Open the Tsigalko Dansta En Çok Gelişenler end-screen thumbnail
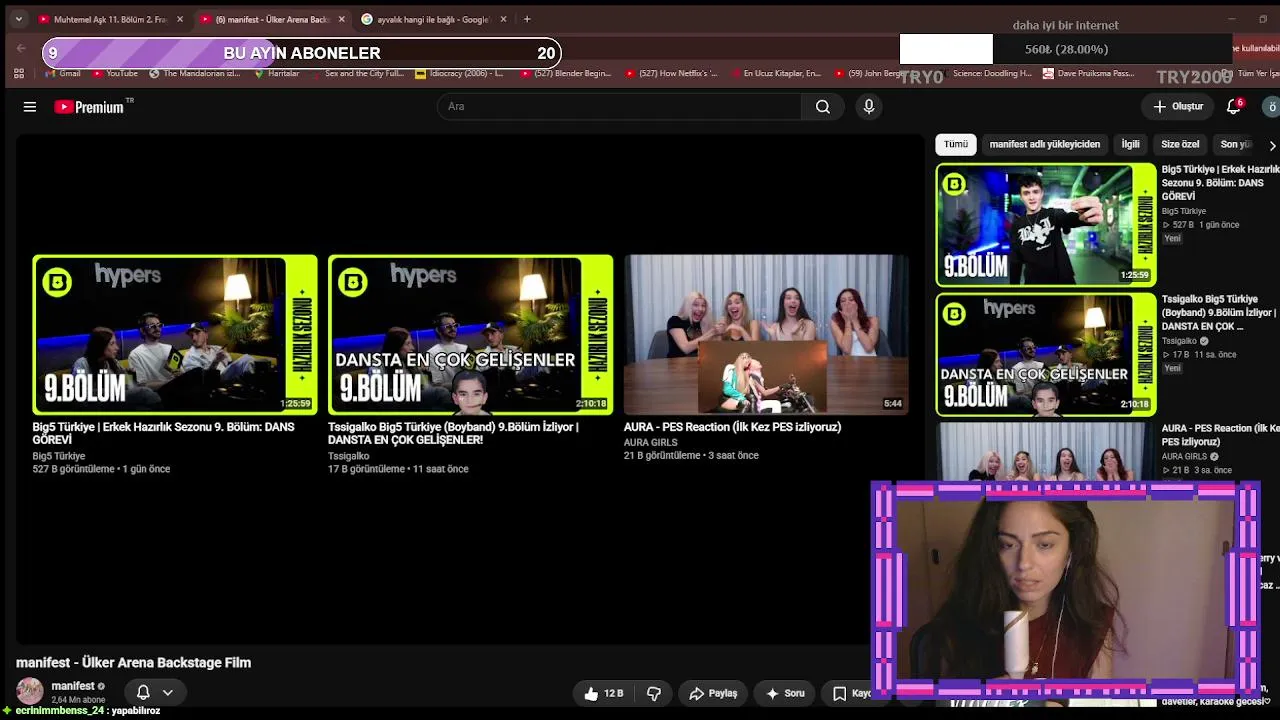 click(471, 334)
